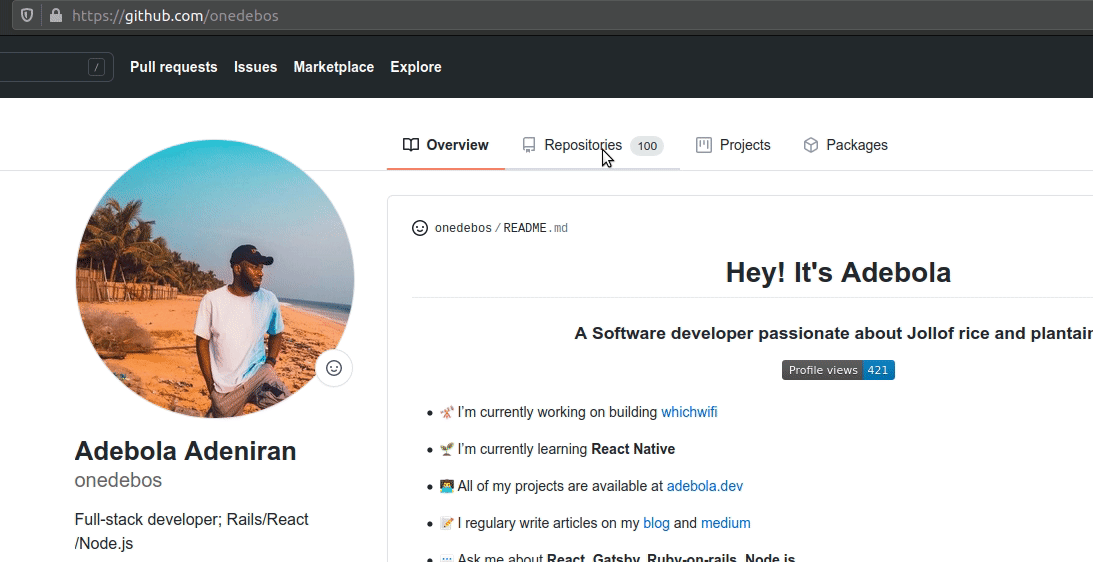
Task: Click the Hey! It's Adebola heading
Action: [x=838, y=272]
